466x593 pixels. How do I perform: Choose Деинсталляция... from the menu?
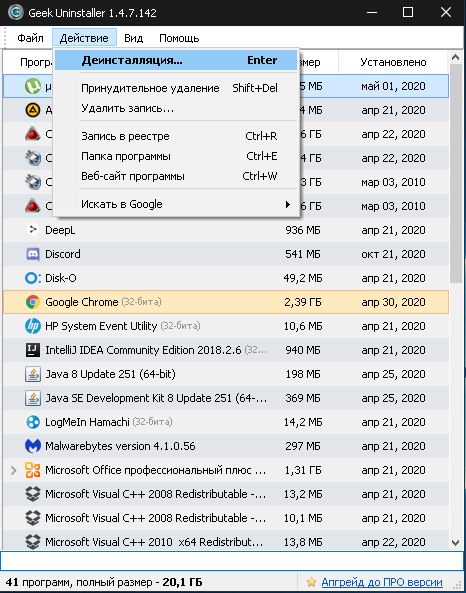[176, 61]
